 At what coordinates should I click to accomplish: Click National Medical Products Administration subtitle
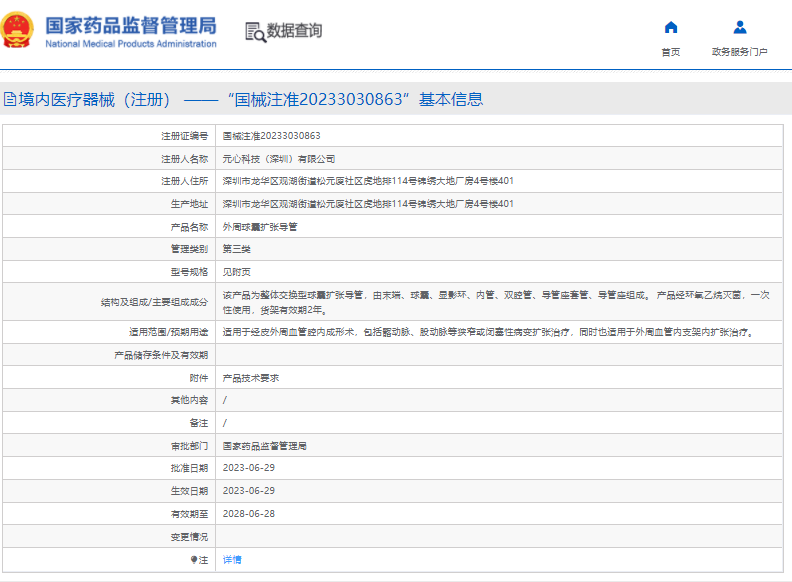point(131,44)
